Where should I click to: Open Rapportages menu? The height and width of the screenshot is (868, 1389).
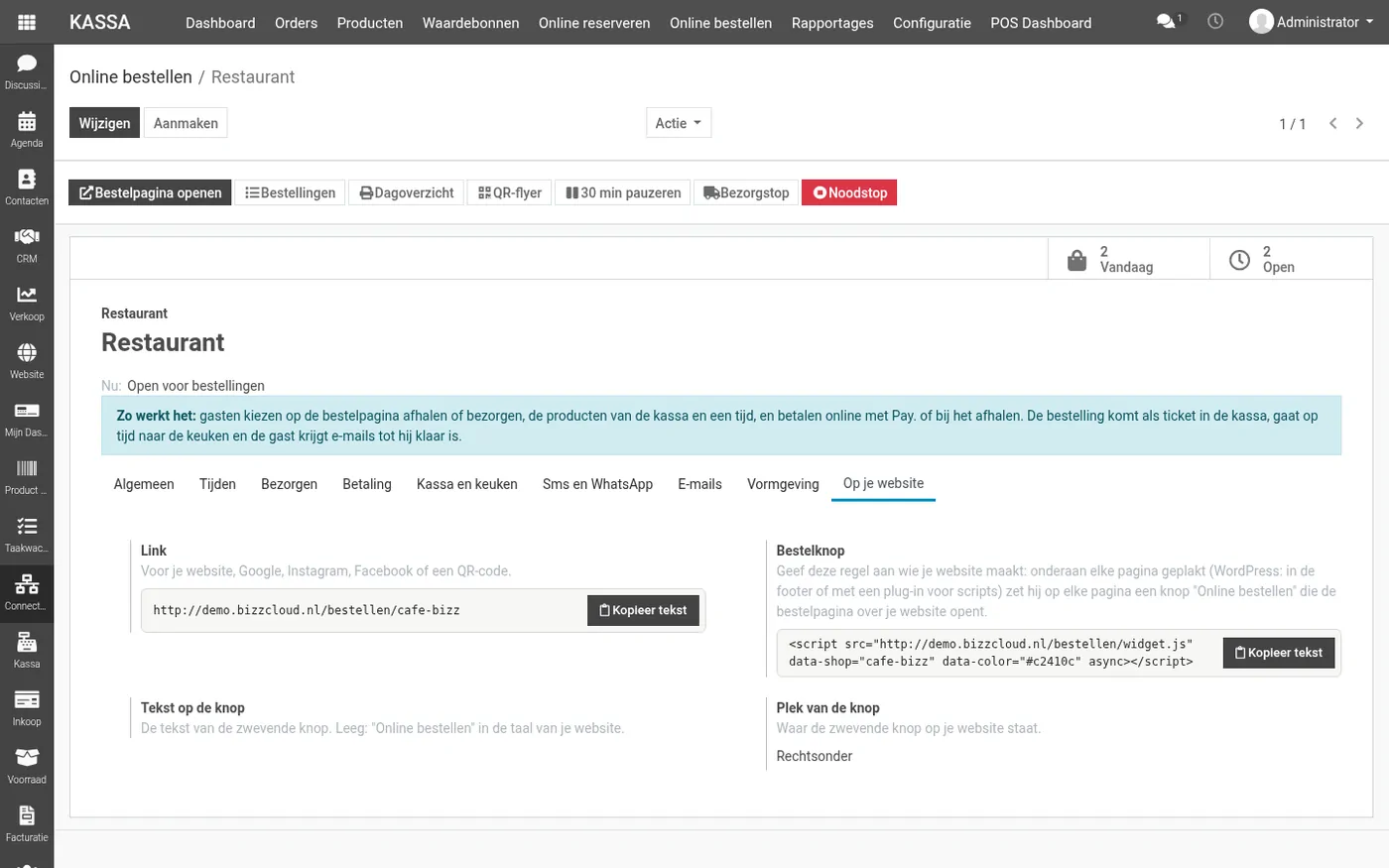(832, 22)
